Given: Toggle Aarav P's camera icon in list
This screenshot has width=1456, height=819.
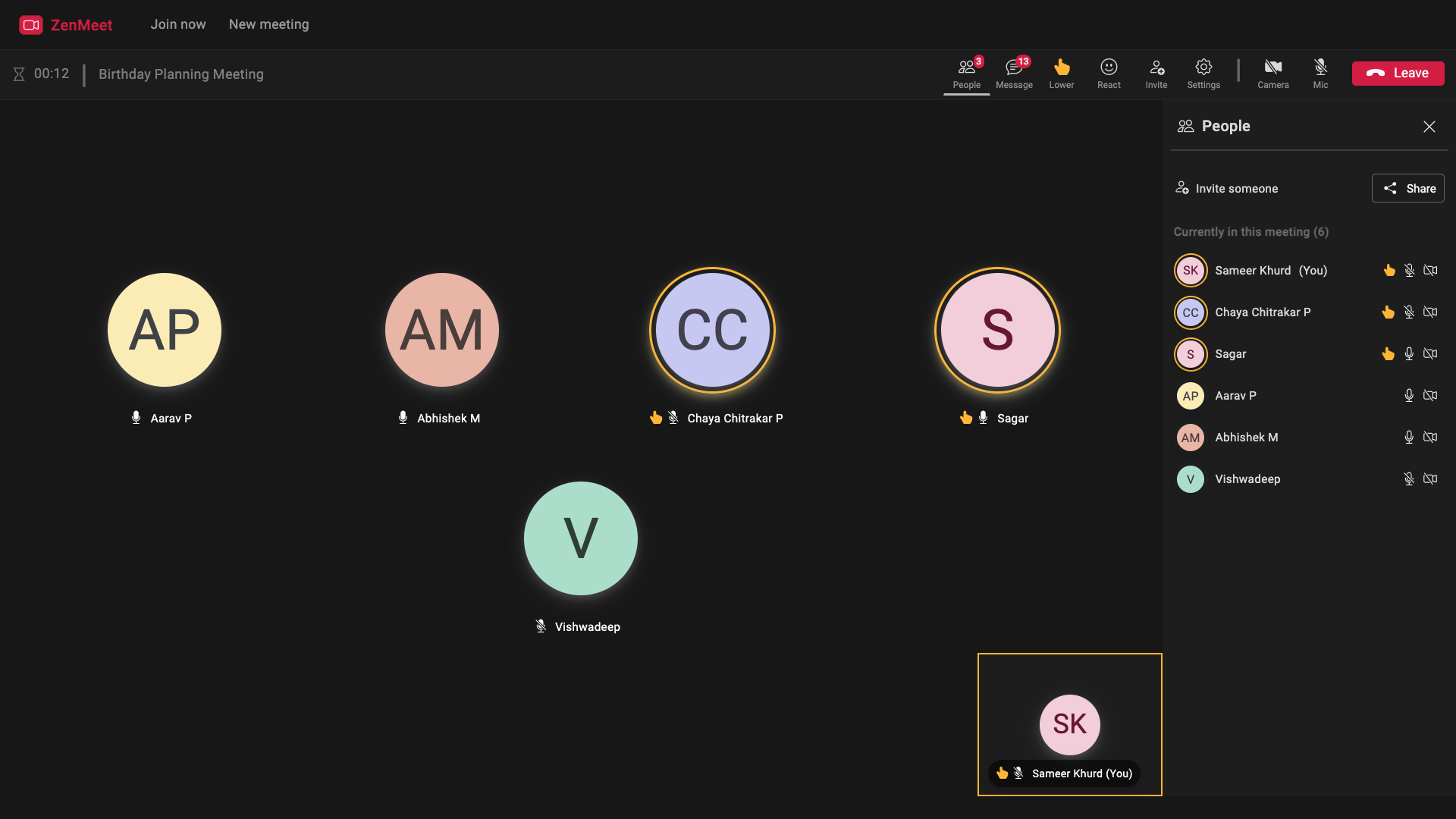Looking at the screenshot, I should pos(1430,396).
